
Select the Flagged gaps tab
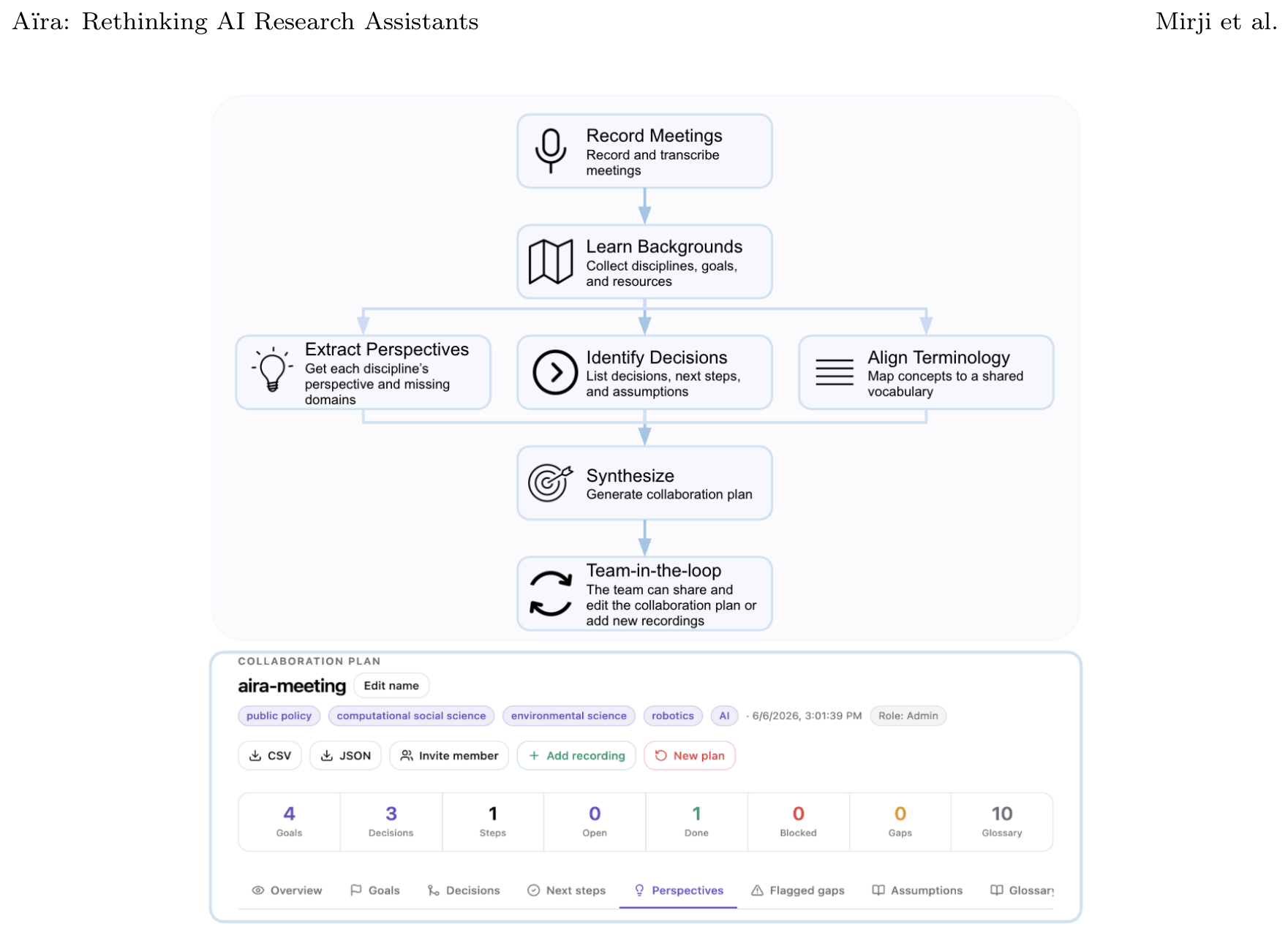tap(798, 890)
